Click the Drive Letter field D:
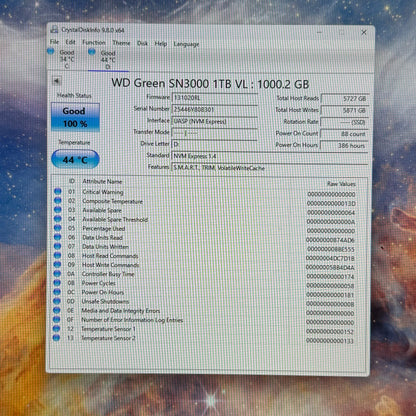The height and width of the screenshot is (416, 416). (x=214, y=144)
